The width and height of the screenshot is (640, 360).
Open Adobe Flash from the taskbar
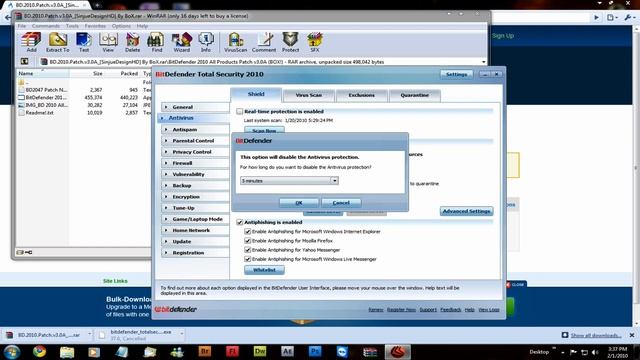pyautogui.click(x=232, y=351)
